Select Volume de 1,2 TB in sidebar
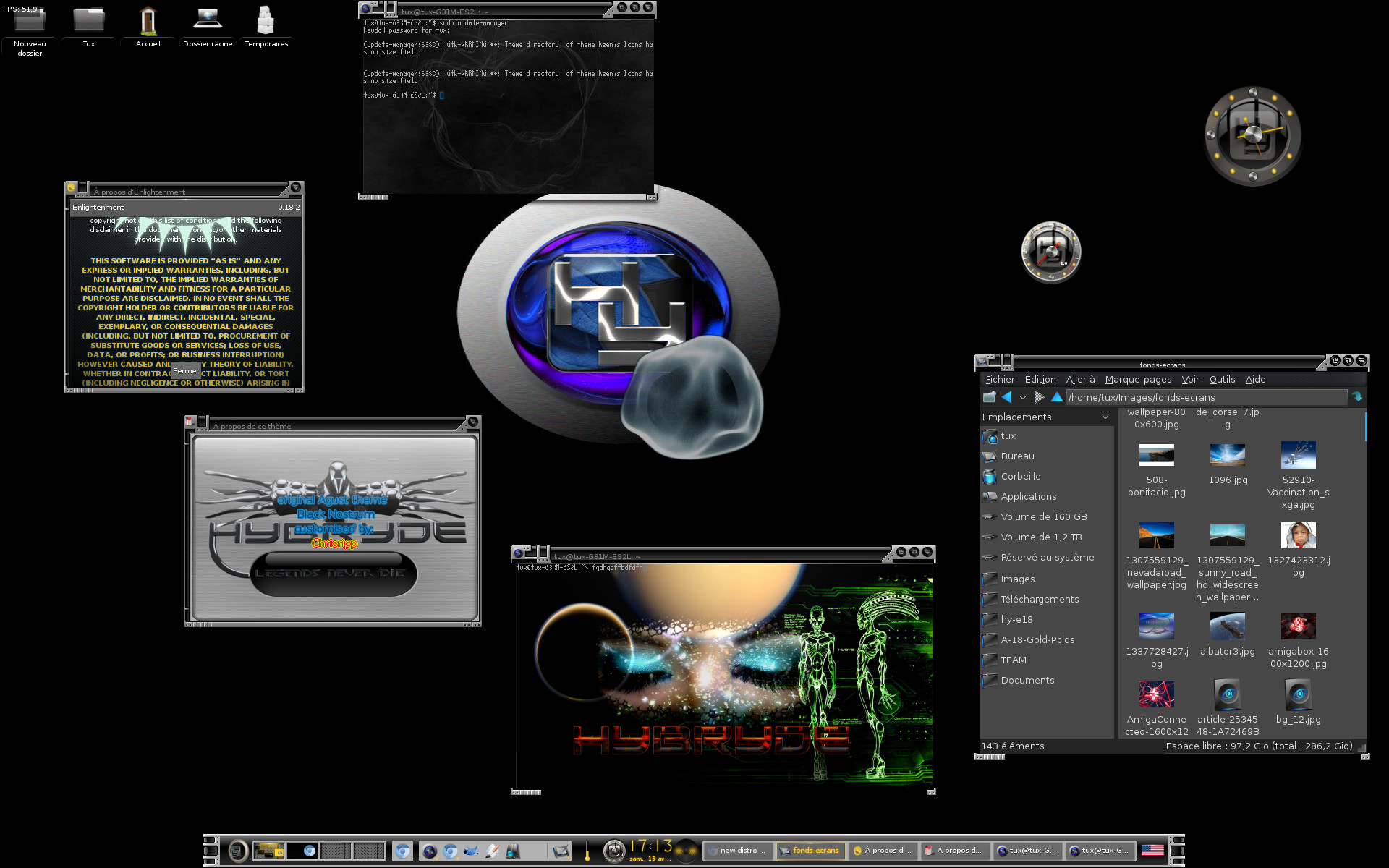The height and width of the screenshot is (868, 1389). coord(1047,537)
